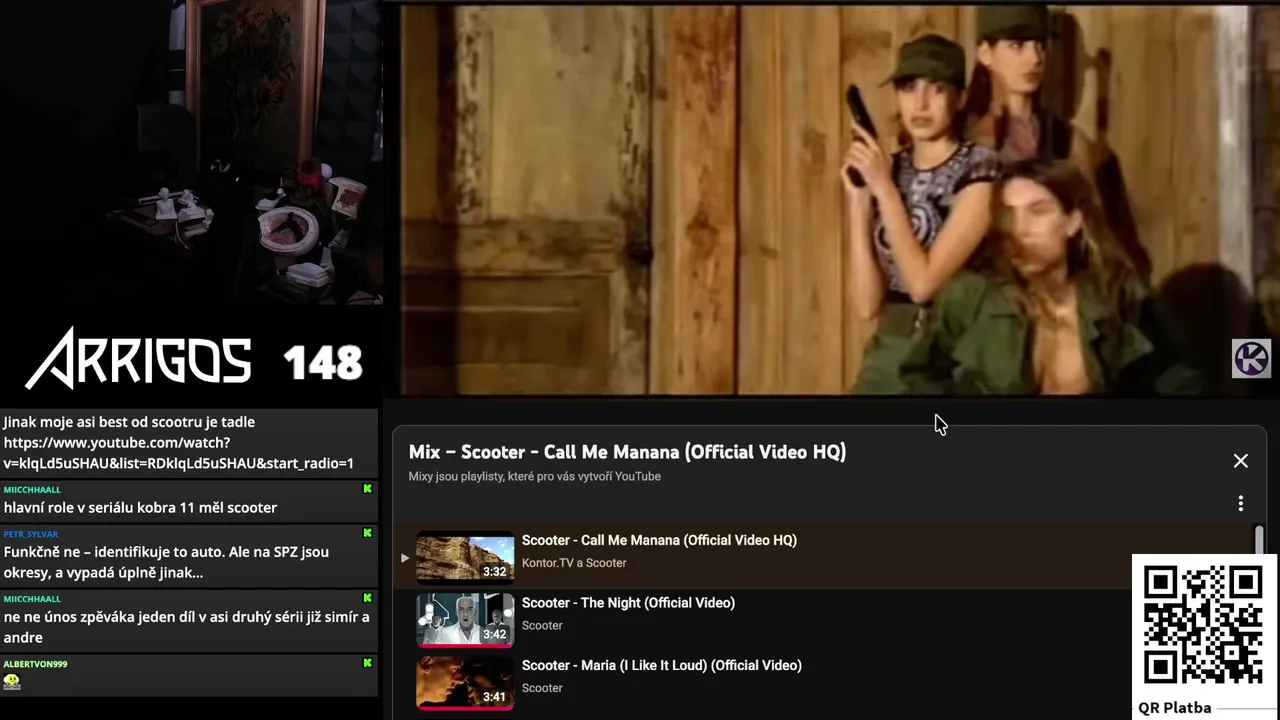
Task: Open Scooter - The Night thumbnail
Action: [x=465, y=620]
